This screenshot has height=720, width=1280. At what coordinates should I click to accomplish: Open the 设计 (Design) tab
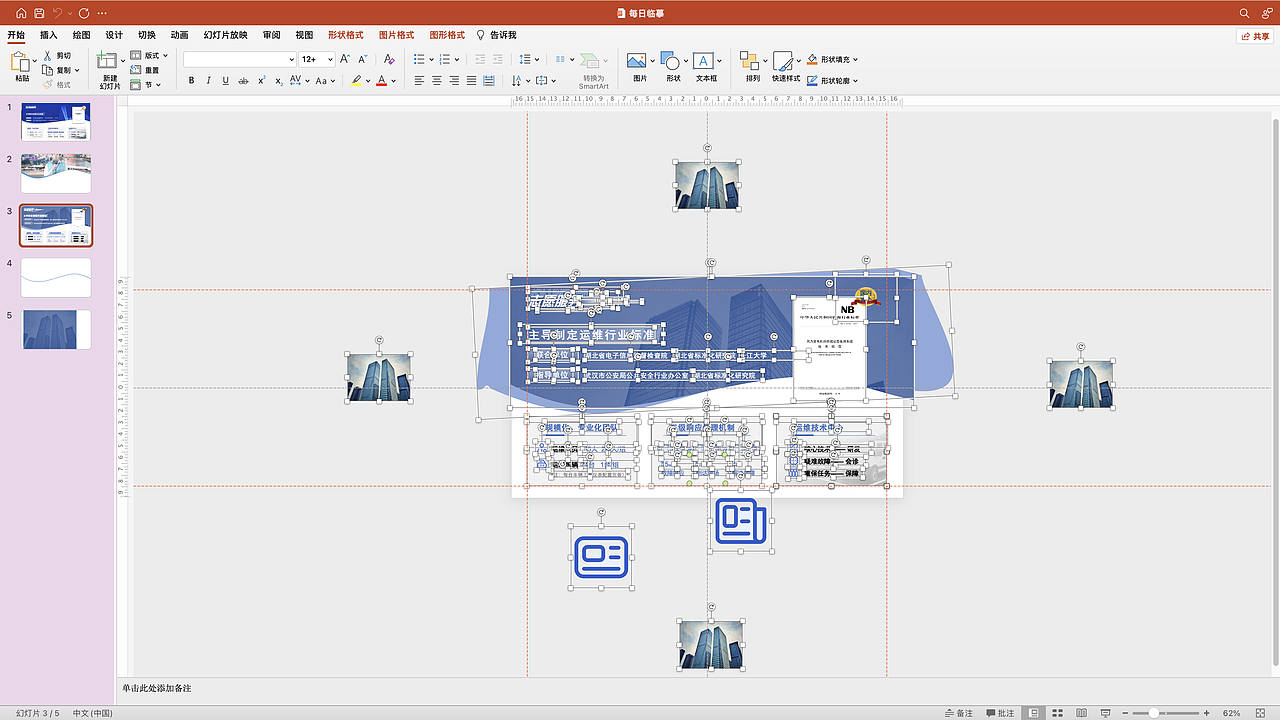pyautogui.click(x=115, y=35)
